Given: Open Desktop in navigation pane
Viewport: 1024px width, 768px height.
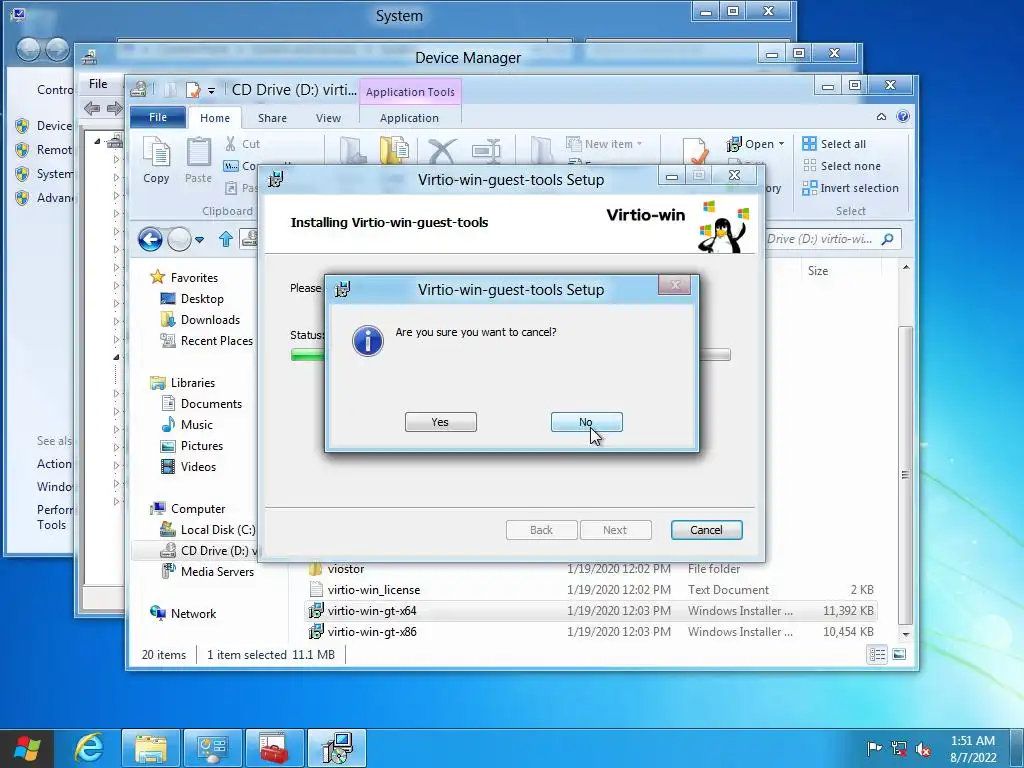Looking at the screenshot, I should point(202,298).
